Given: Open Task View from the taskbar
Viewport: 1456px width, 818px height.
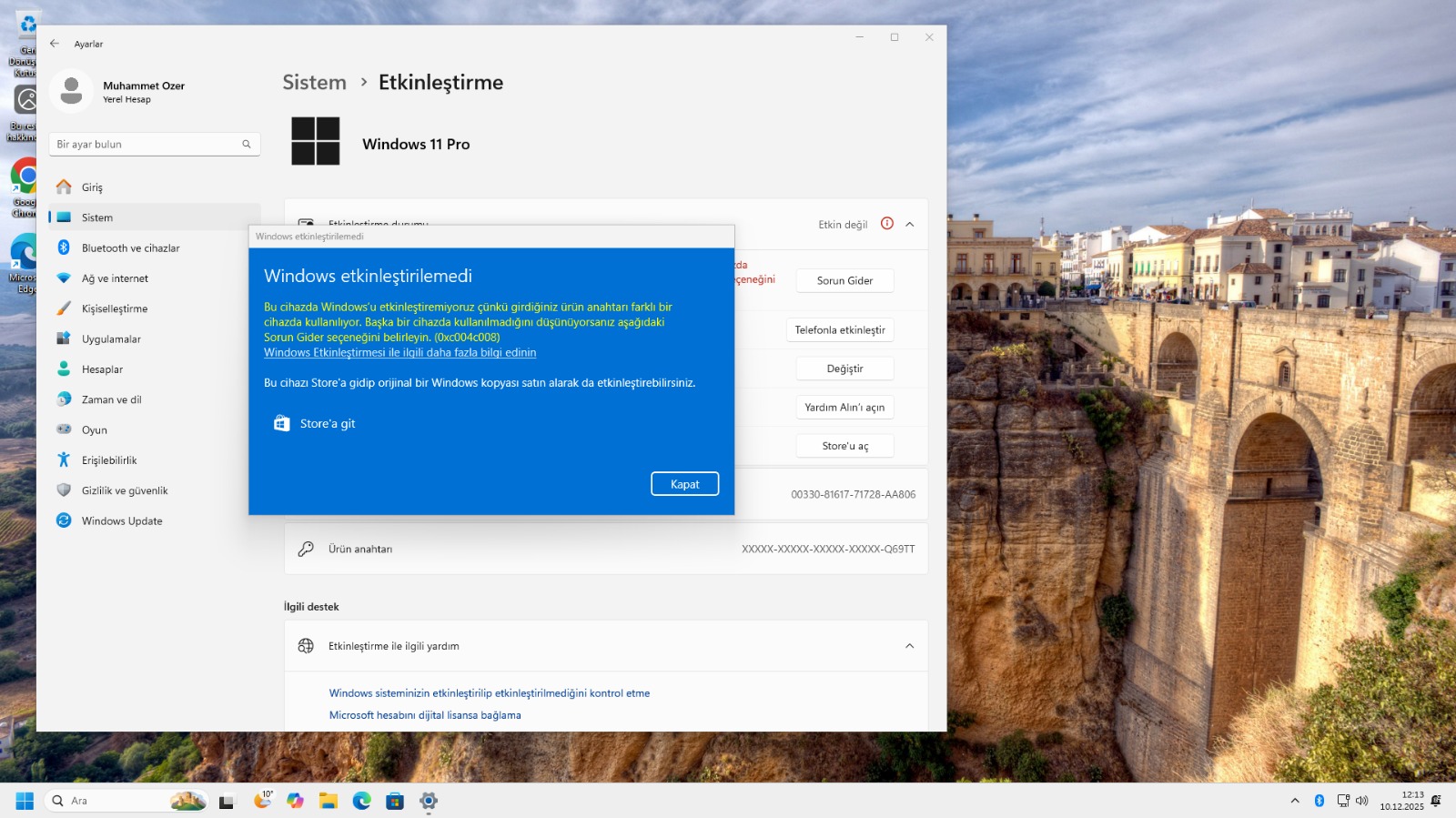Looking at the screenshot, I should (x=227, y=801).
